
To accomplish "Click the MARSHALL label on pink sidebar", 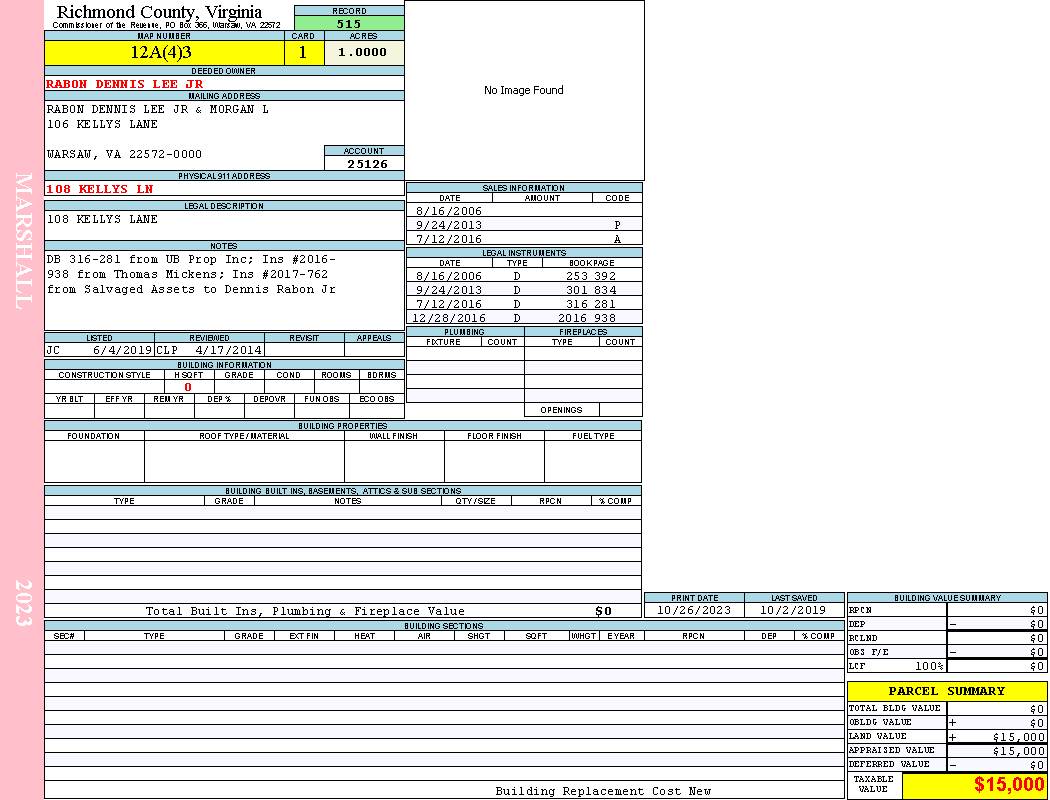I will (23, 240).
